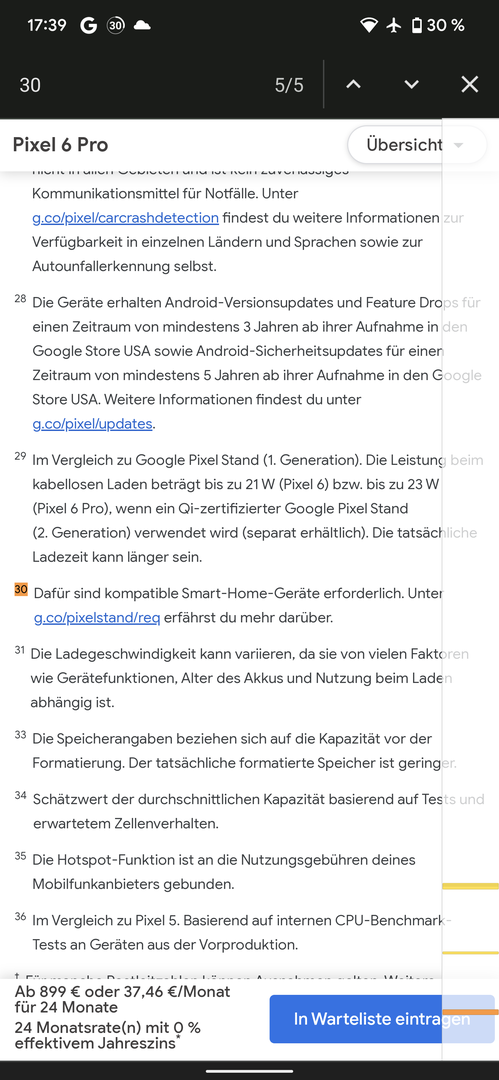Tap the battery icon showing 30 %
Viewport: 499px width, 1080px height.
(x=416, y=26)
